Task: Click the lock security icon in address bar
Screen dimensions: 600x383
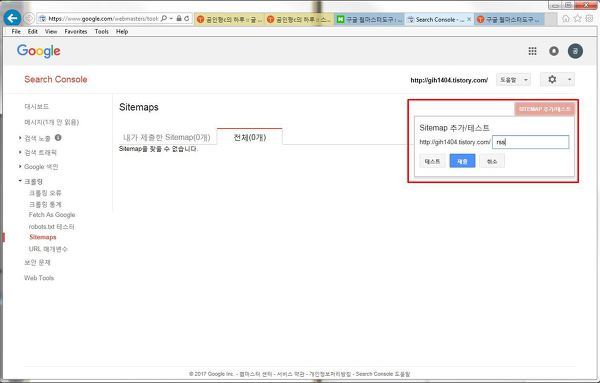Action: 179,18
